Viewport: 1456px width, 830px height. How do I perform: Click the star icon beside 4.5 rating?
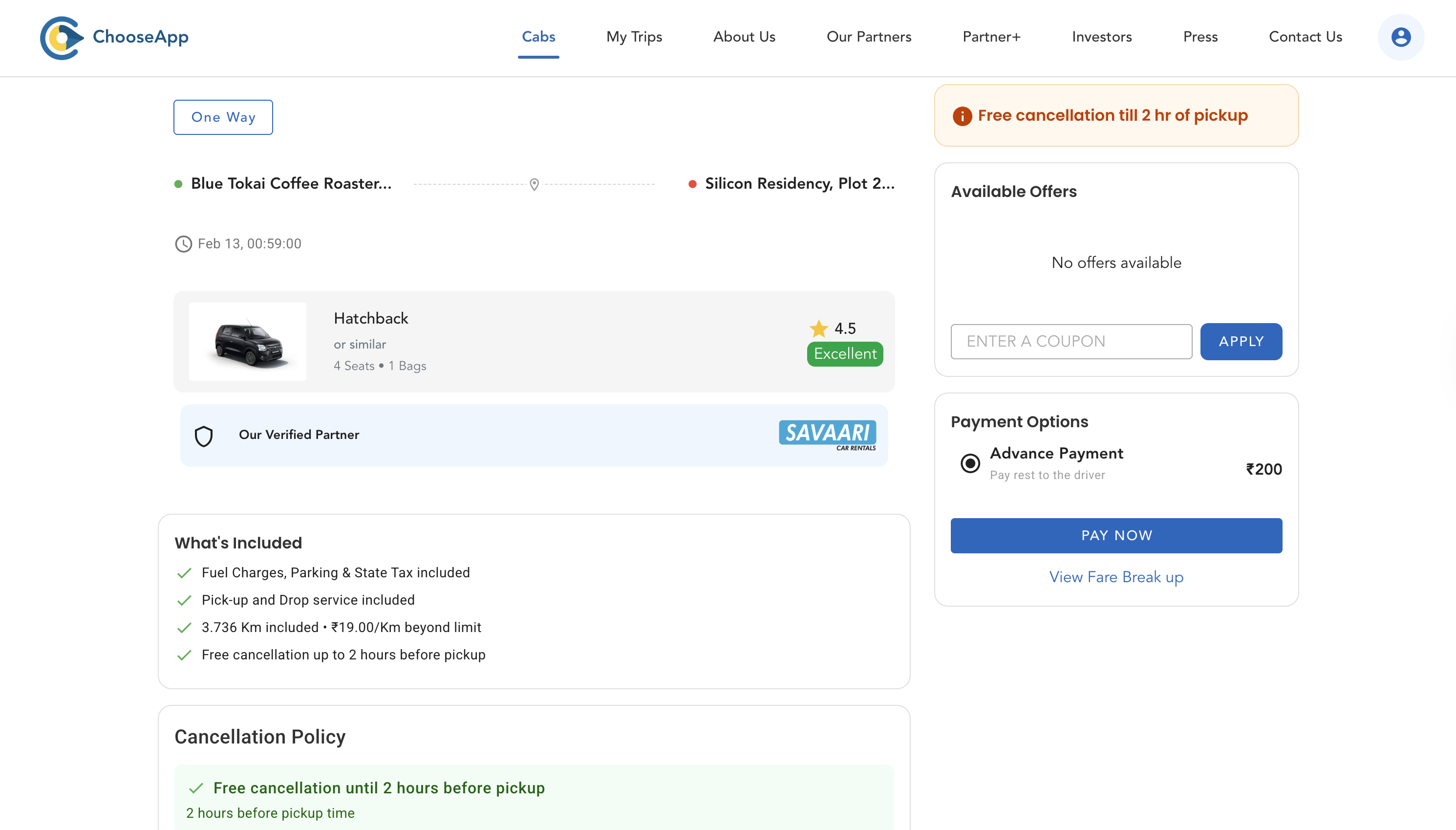[x=819, y=328]
